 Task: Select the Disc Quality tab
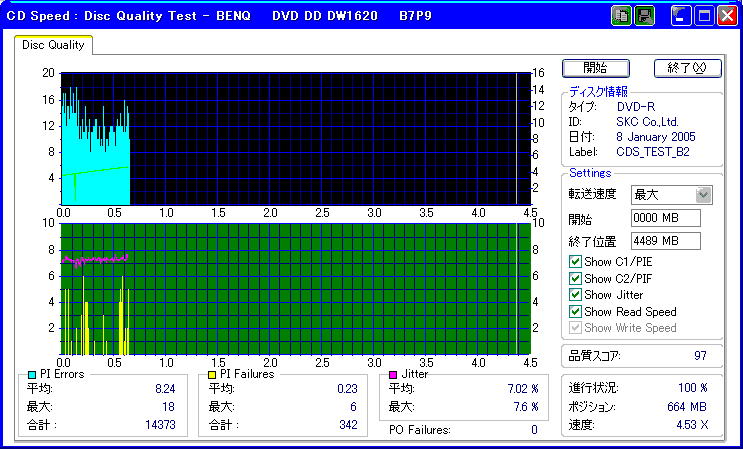click(53, 45)
